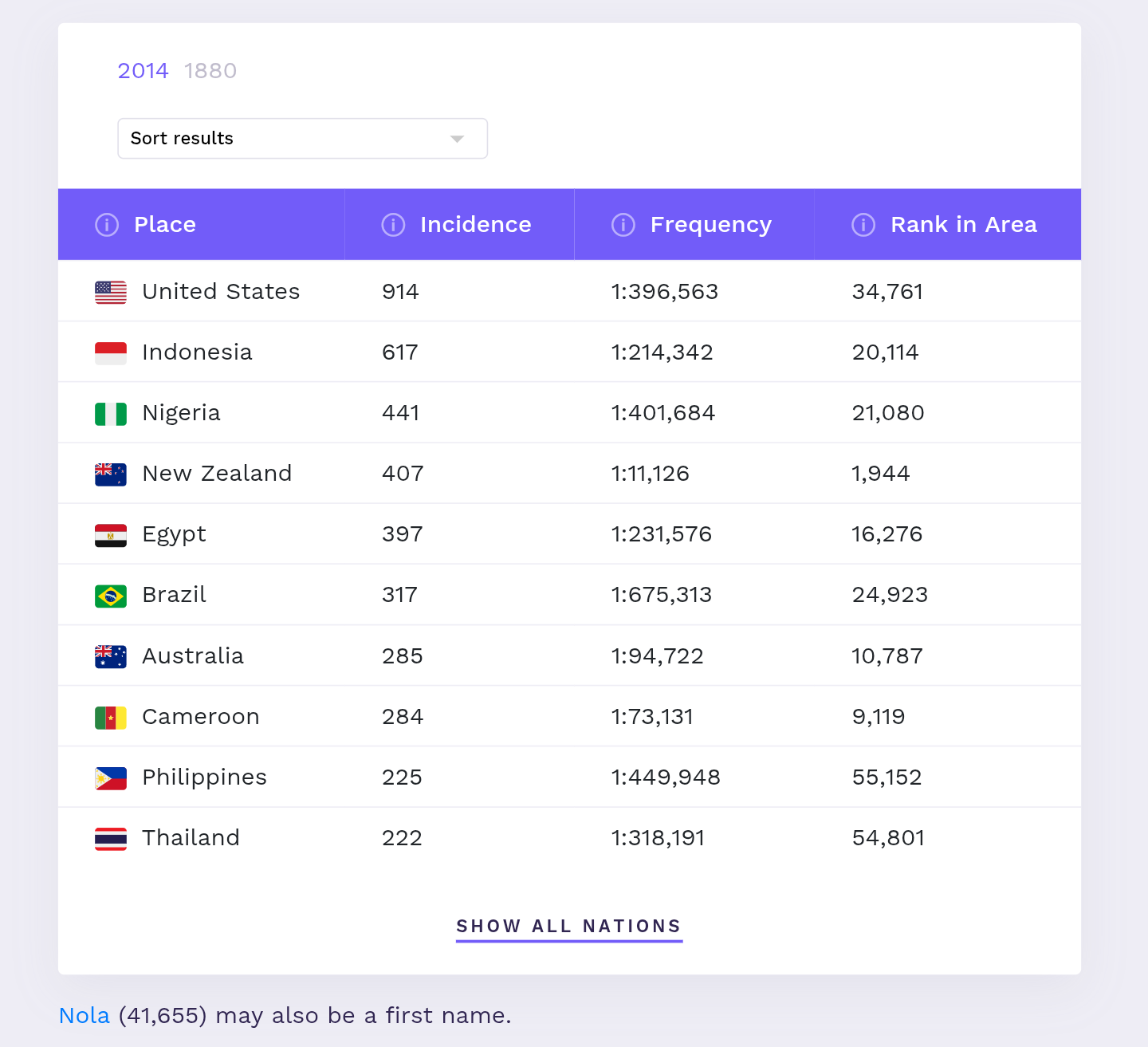Viewport: 1148px width, 1047px height.
Task: Click the frequency value 1:396,563
Action: point(665,292)
